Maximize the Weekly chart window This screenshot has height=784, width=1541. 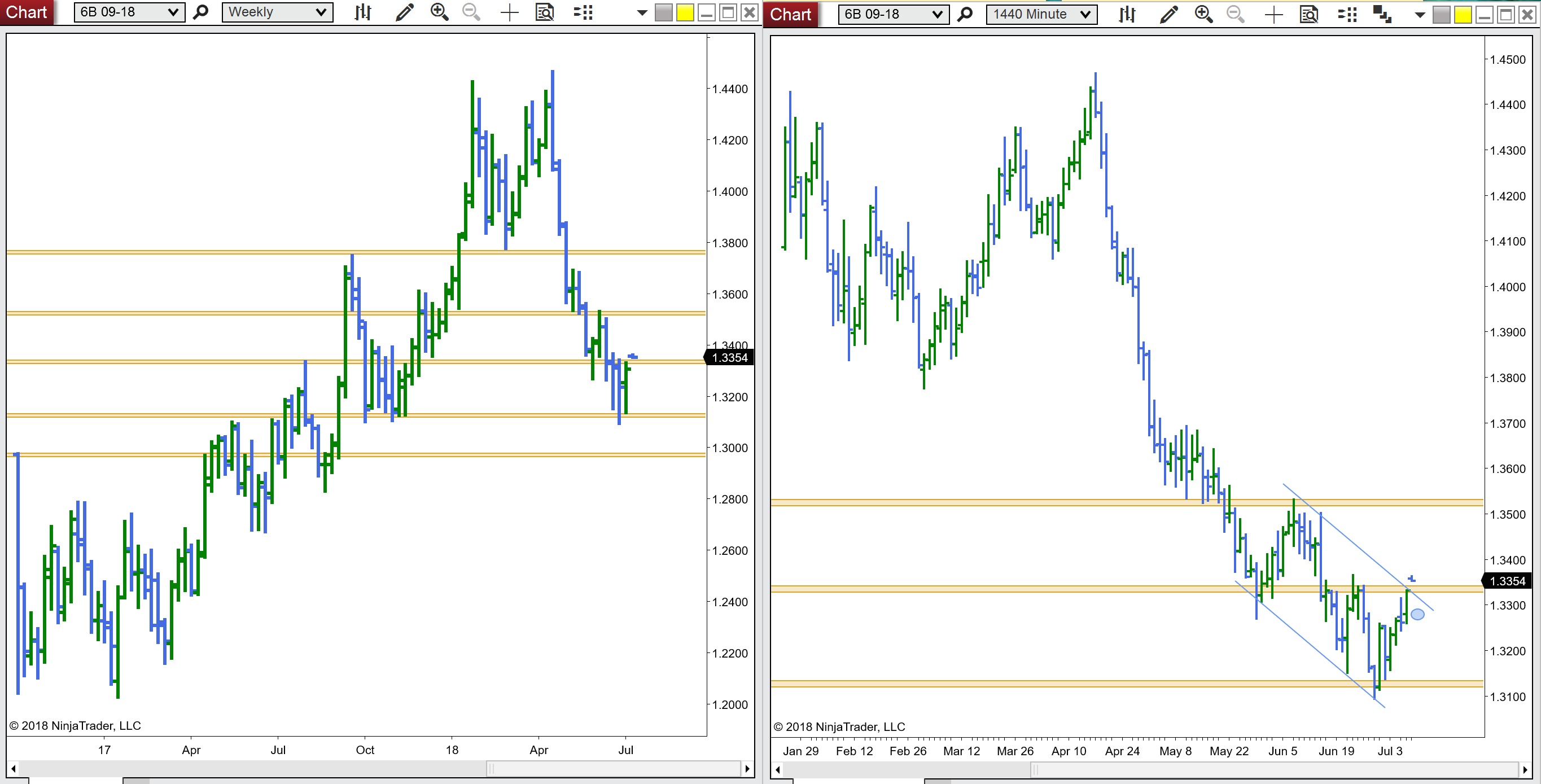coord(728,12)
